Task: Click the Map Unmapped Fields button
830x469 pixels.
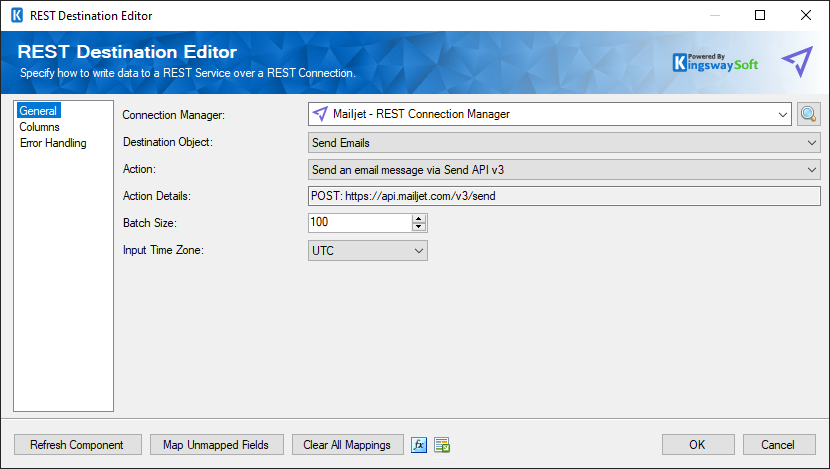Action: 216,445
